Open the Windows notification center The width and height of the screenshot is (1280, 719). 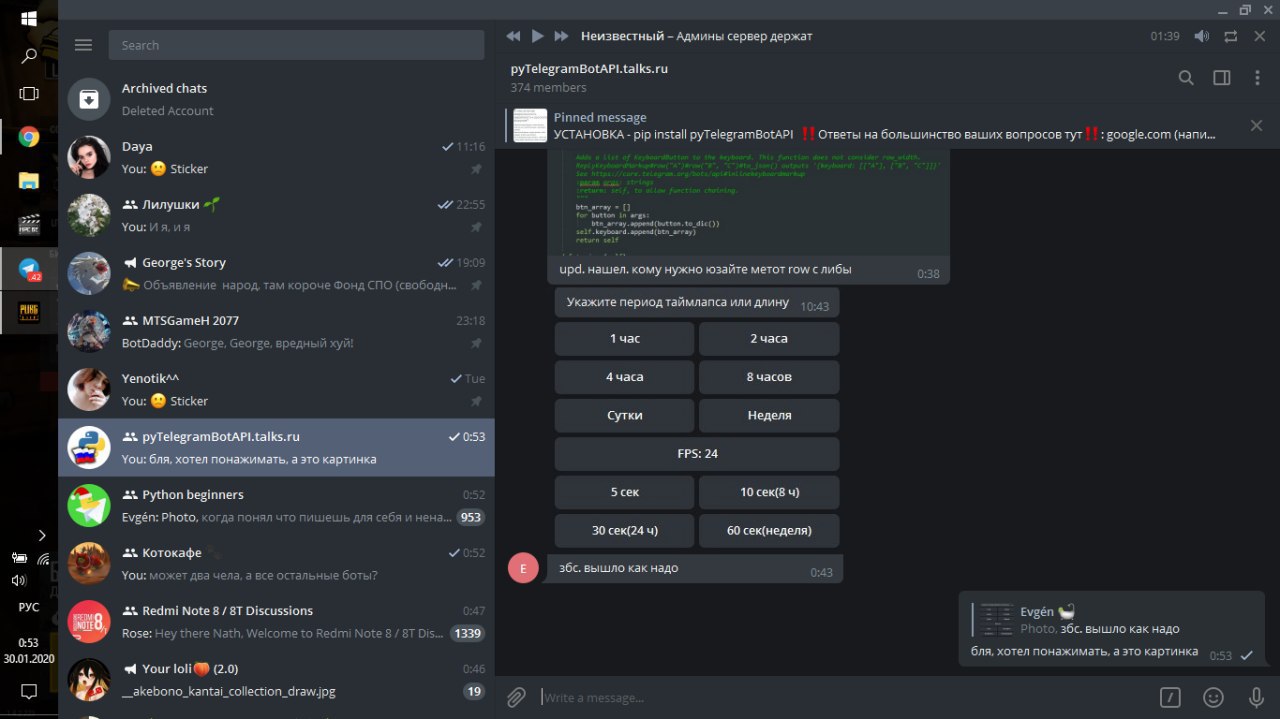[29, 691]
